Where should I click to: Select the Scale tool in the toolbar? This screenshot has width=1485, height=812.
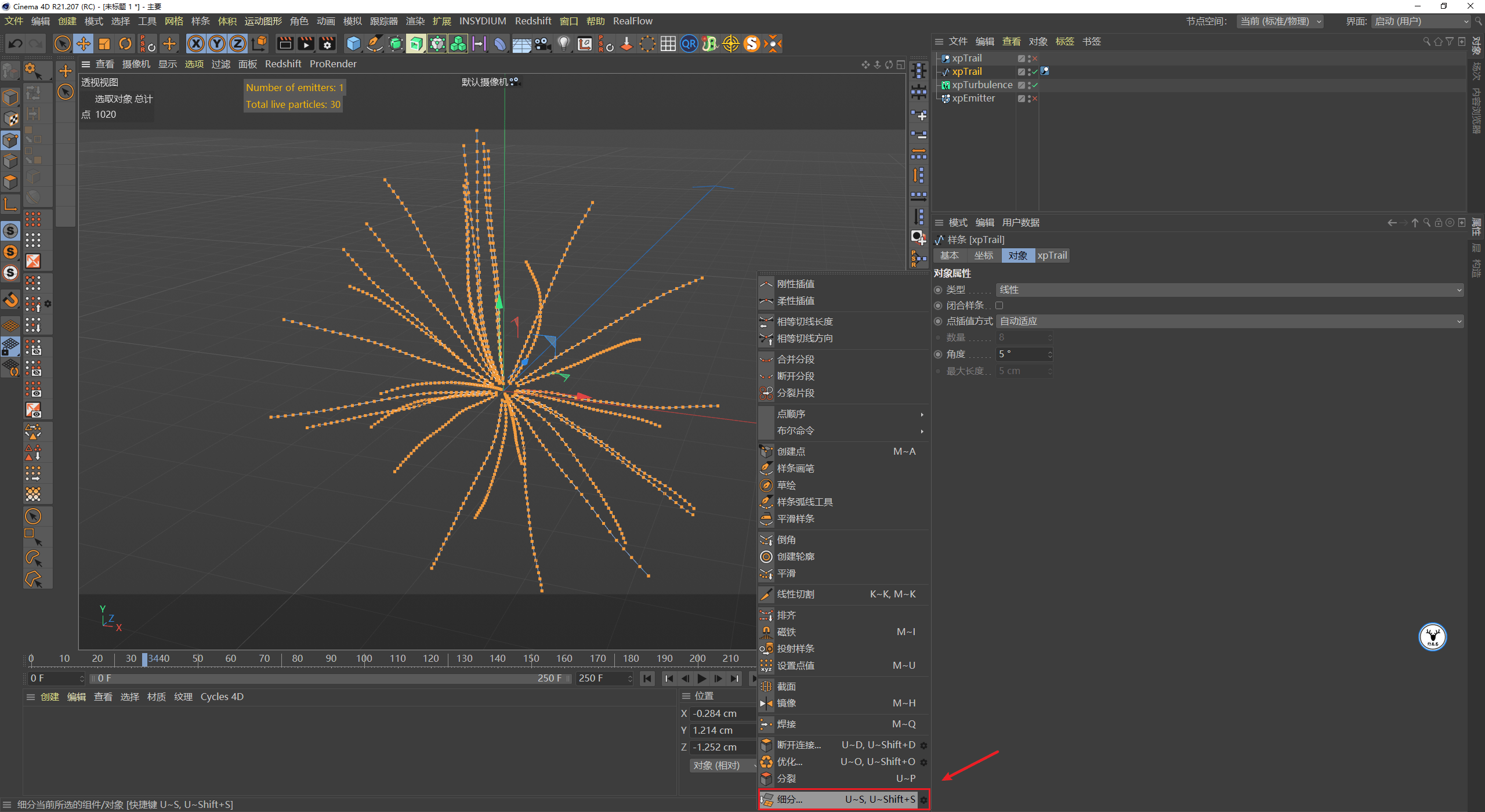coord(104,43)
